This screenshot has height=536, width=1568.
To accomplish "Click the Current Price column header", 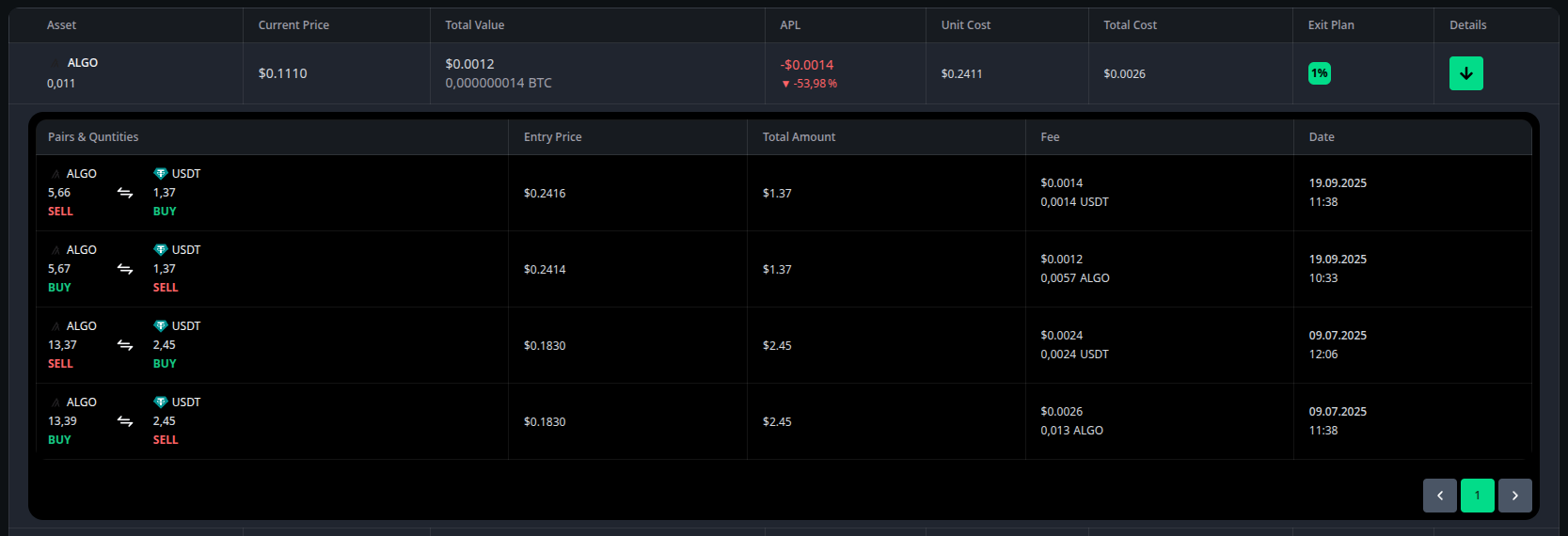I will pyautogui.click(x=293, y=25).
